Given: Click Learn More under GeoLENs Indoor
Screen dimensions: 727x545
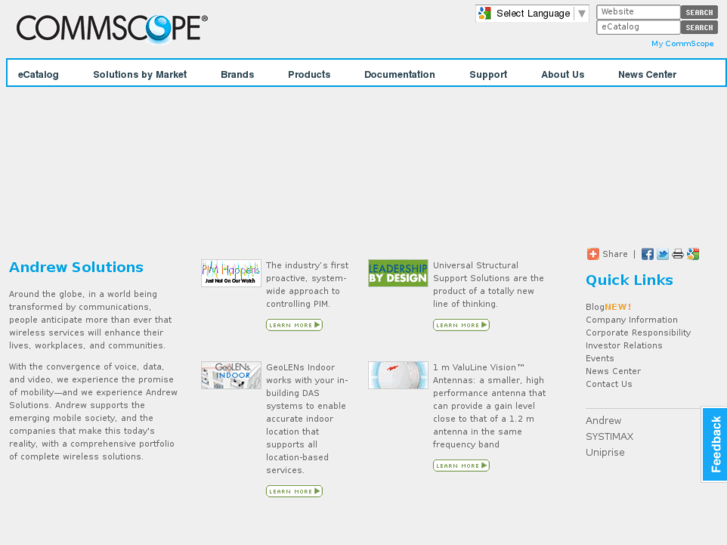Looking at the screenshot, I should click(x=294, y=491).
